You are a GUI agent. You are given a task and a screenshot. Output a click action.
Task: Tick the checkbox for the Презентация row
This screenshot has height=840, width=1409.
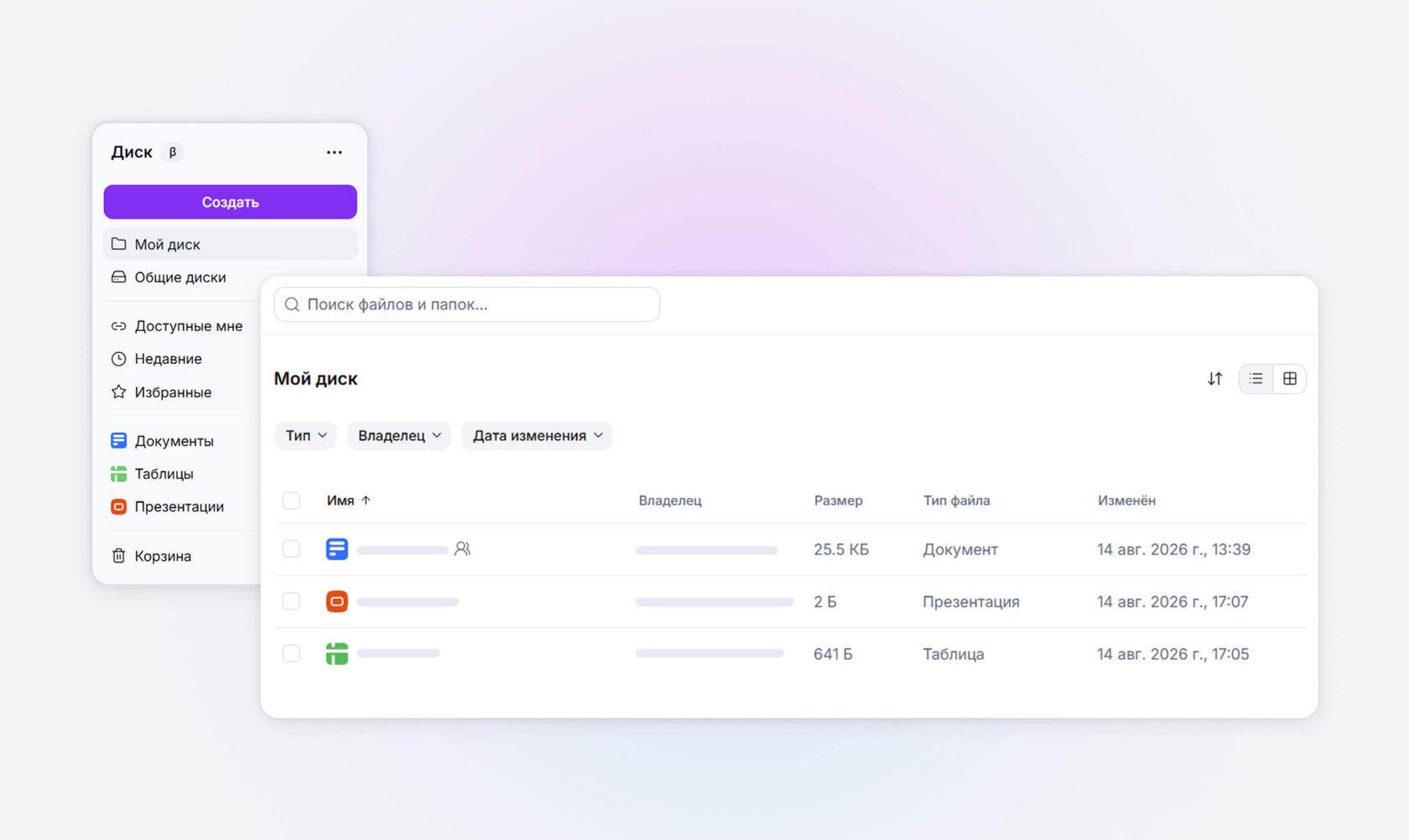(x=291, y=601)
